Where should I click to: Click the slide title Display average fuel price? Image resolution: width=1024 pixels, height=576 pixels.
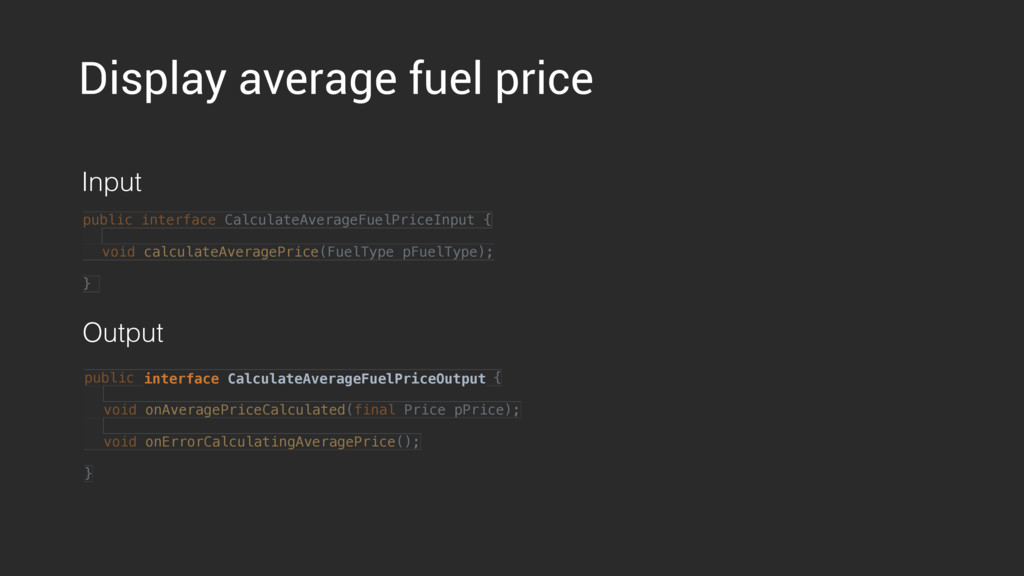336,80
